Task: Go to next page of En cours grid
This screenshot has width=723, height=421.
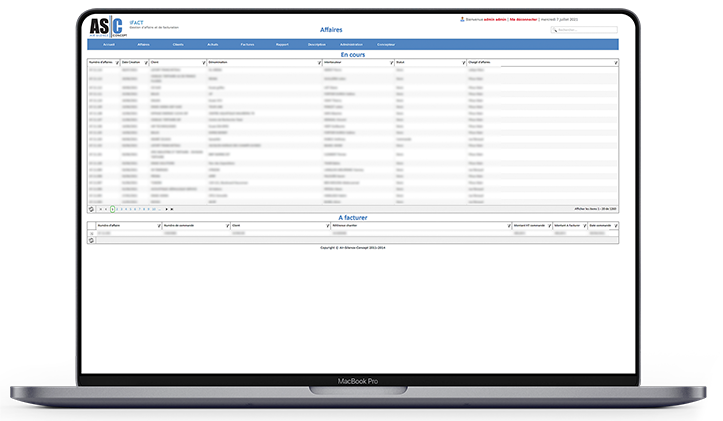Action: (x=166, y=209)
